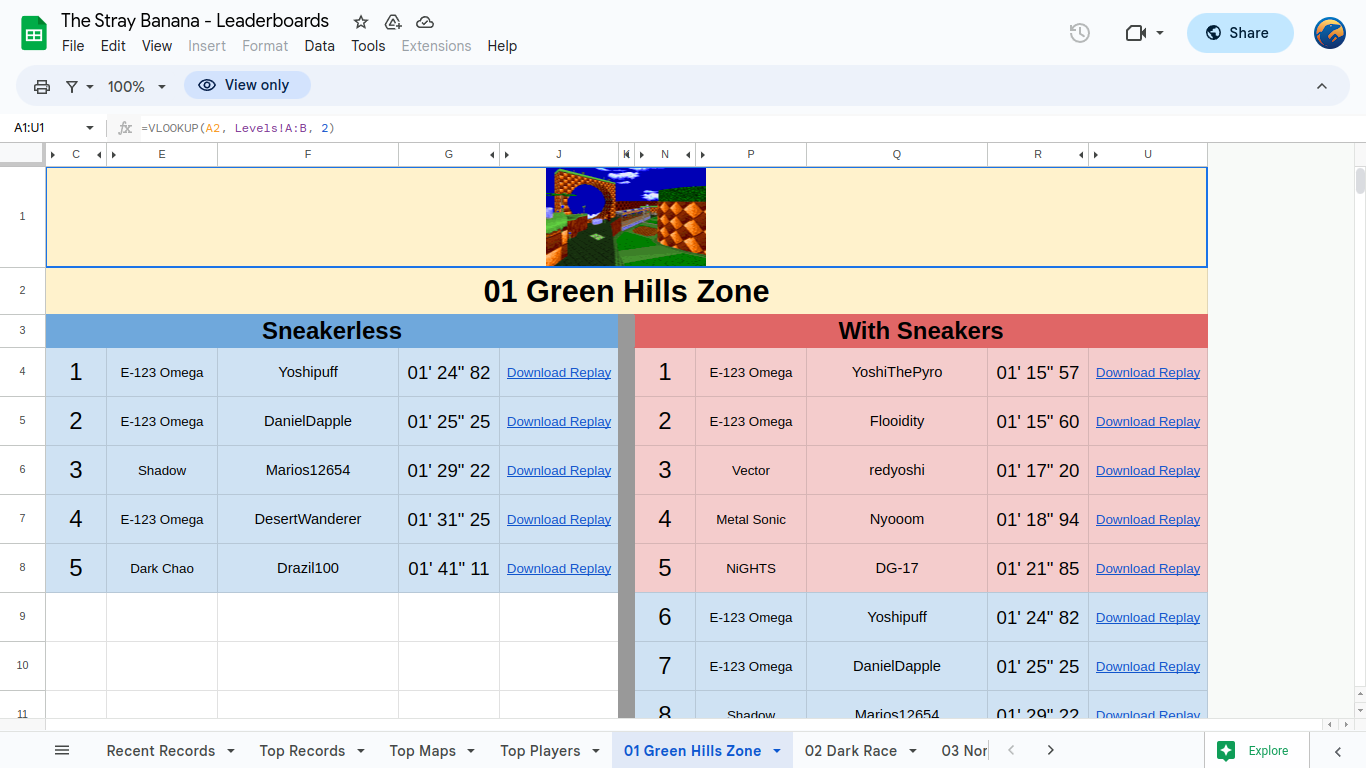
Task: Open the 100% zoom dropdown
Action: tap(136, 87)
